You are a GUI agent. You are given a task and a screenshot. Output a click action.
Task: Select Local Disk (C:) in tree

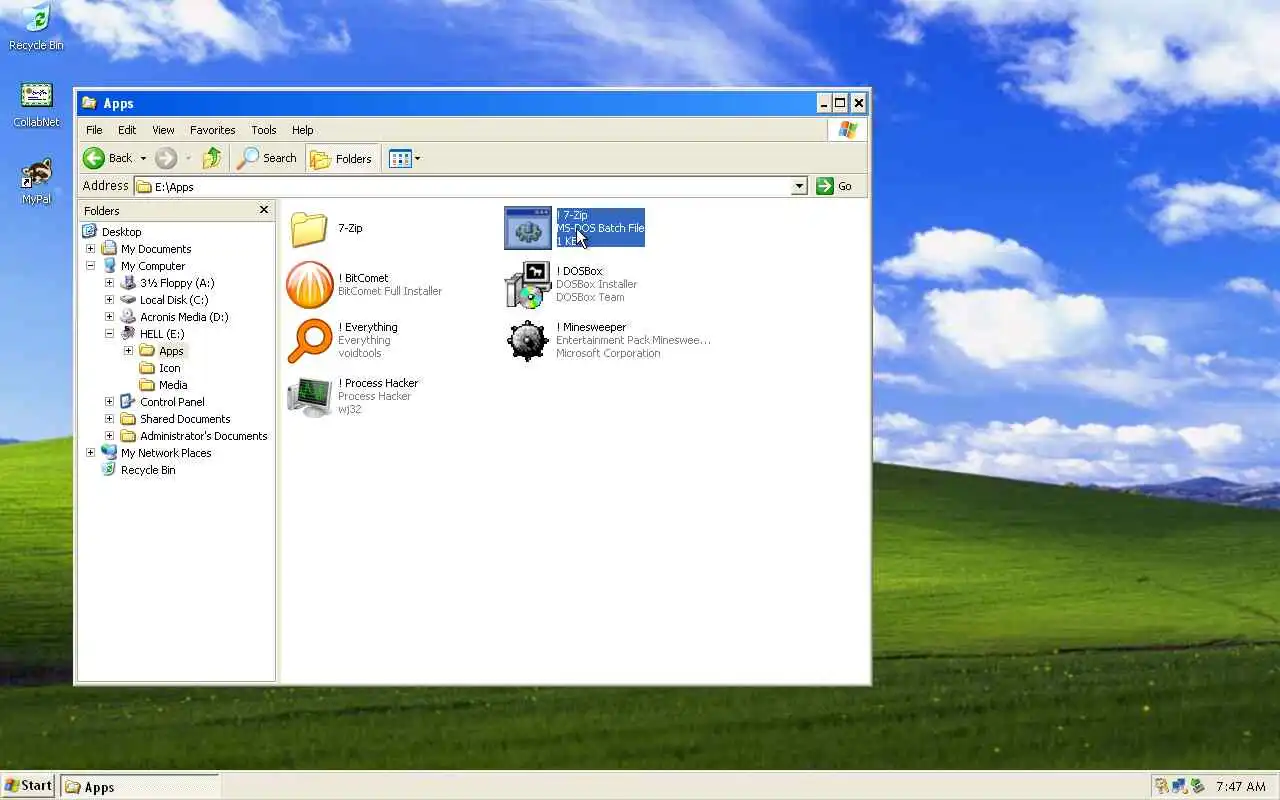click(174, 300)
